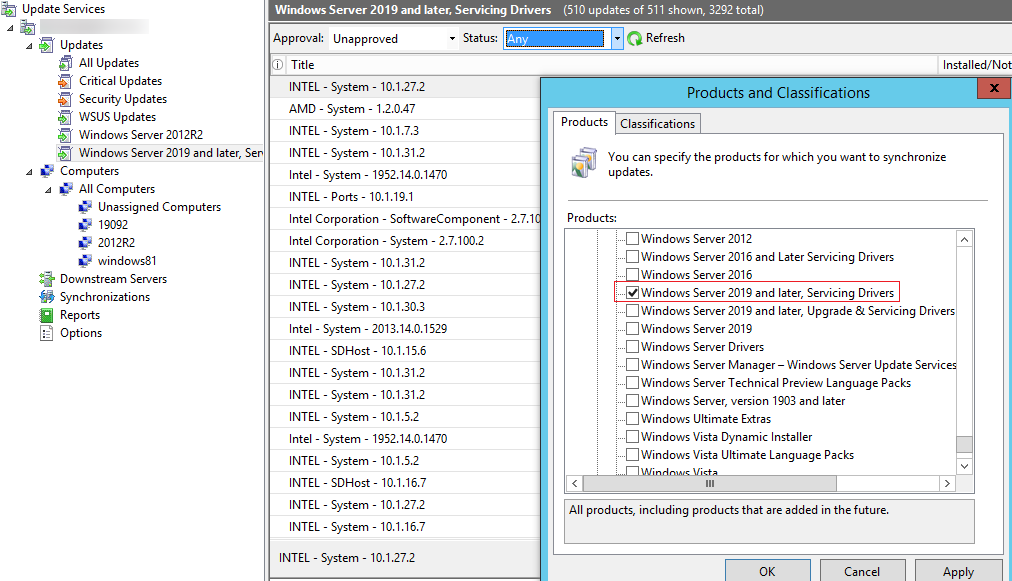The width and height of the screenshot is (1012, 581).
Task: Click the Critical Updates view icon
Action: coord(65,81)
